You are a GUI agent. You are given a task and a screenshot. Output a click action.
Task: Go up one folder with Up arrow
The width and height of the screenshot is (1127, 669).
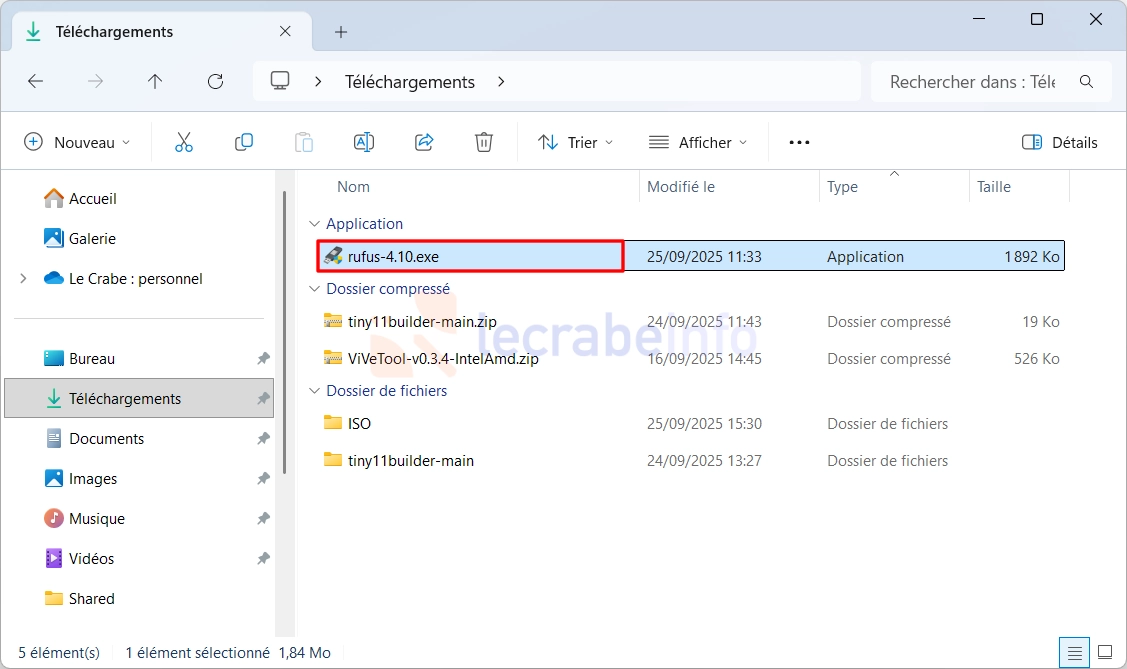(x=155, y=82)
